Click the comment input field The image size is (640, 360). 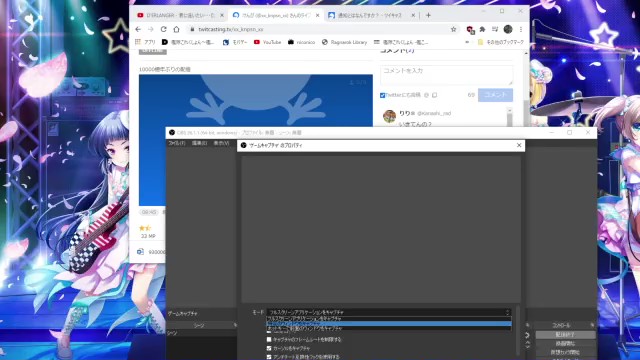pyautogui.click(x=446, y=75)
